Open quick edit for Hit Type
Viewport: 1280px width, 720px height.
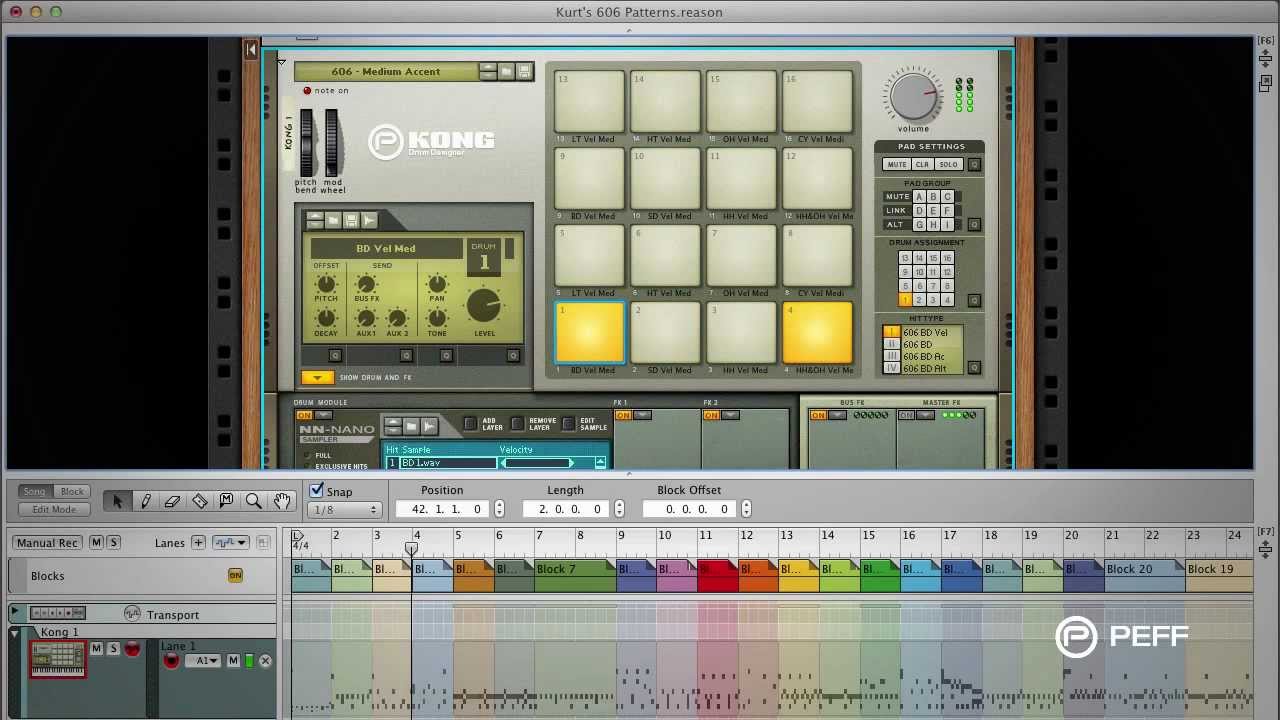[974, 368]
